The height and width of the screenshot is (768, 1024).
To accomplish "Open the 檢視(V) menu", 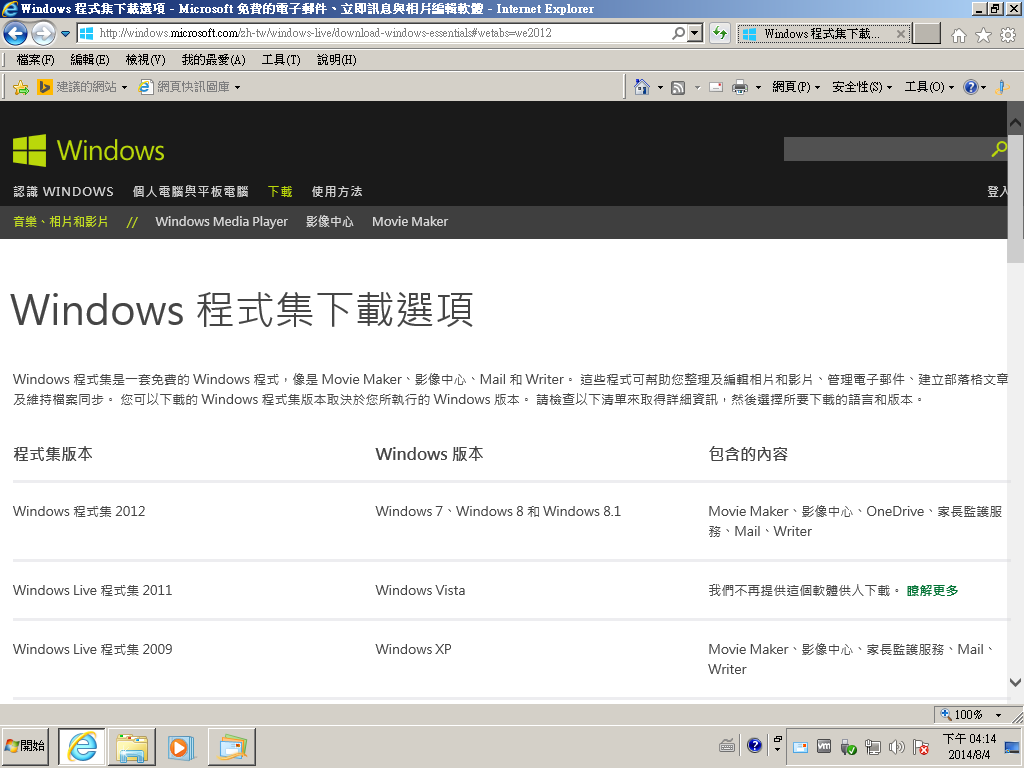I will point(145,60).
